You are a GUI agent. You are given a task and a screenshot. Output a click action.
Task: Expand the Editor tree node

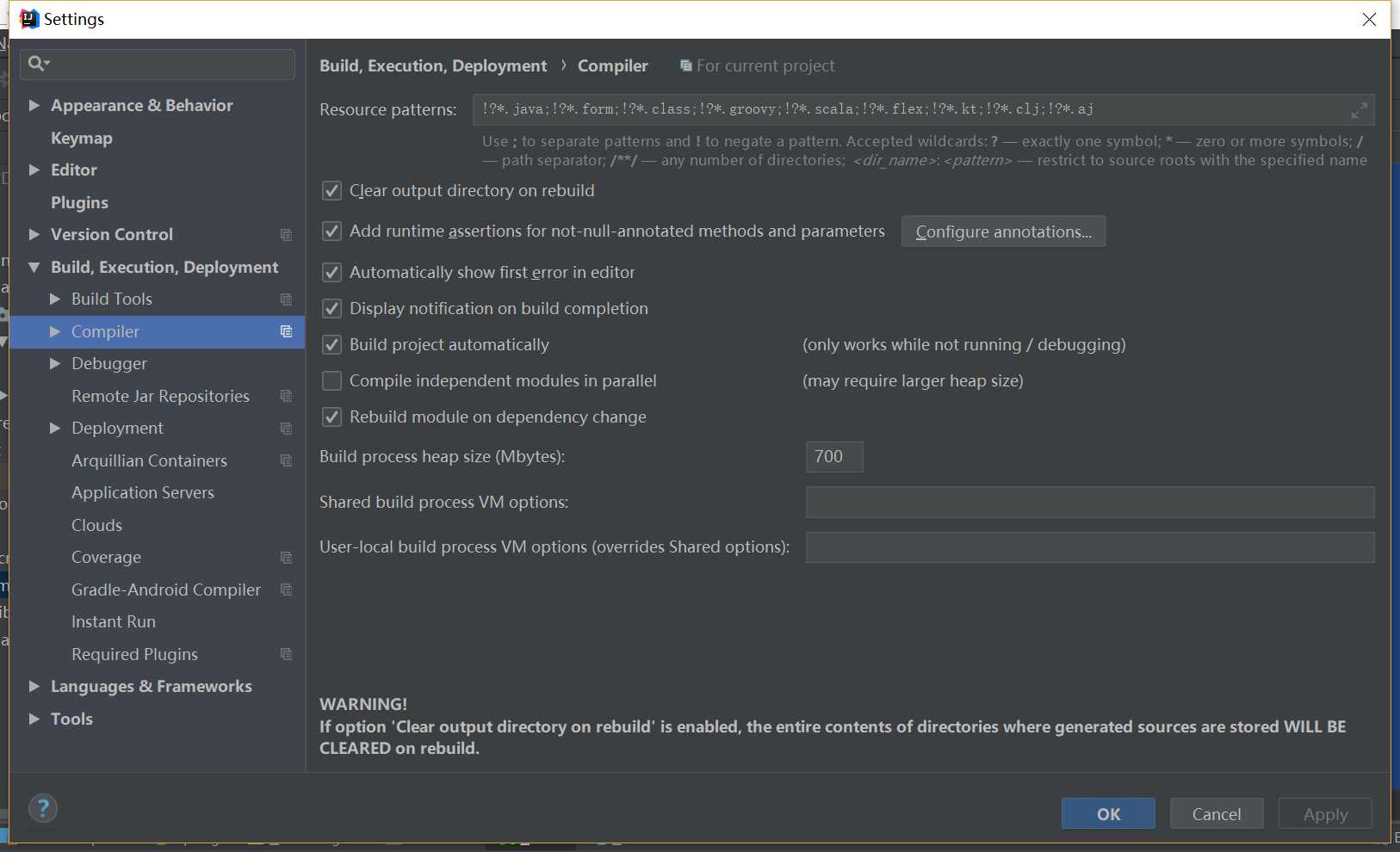(x=34, y=170)
